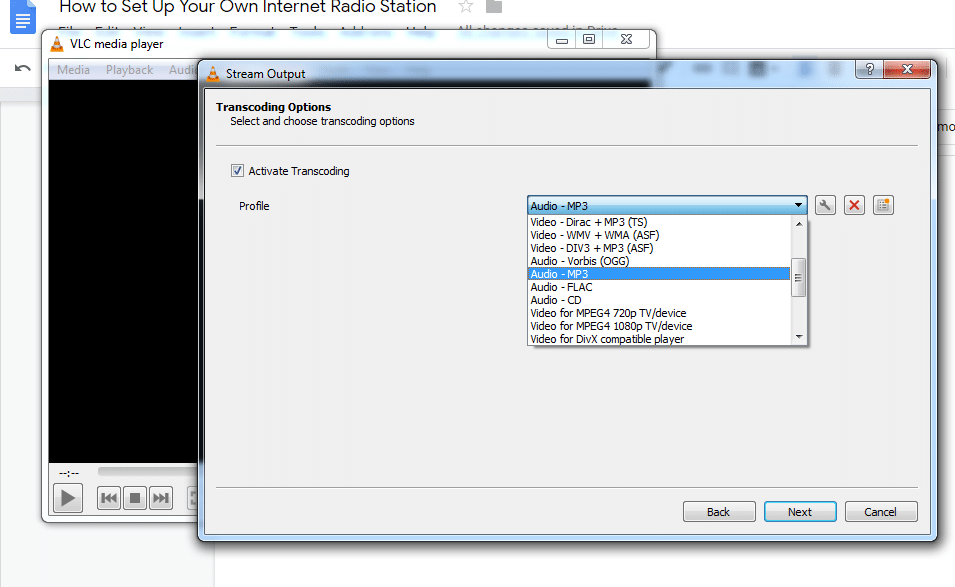Select Video for DivX compatible player

coord(658,339)
